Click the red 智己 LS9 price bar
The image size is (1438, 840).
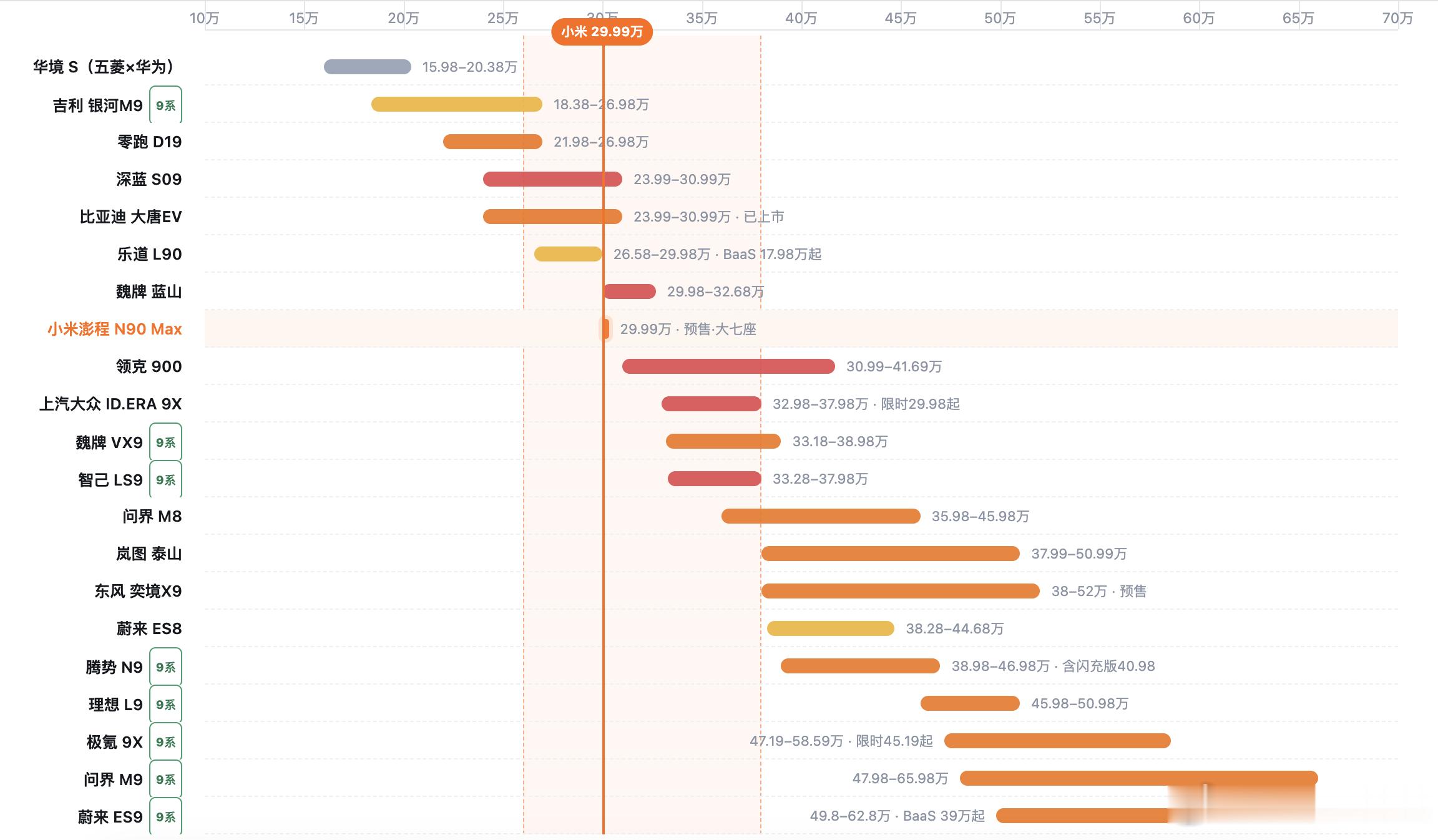[x=715, y=479]
